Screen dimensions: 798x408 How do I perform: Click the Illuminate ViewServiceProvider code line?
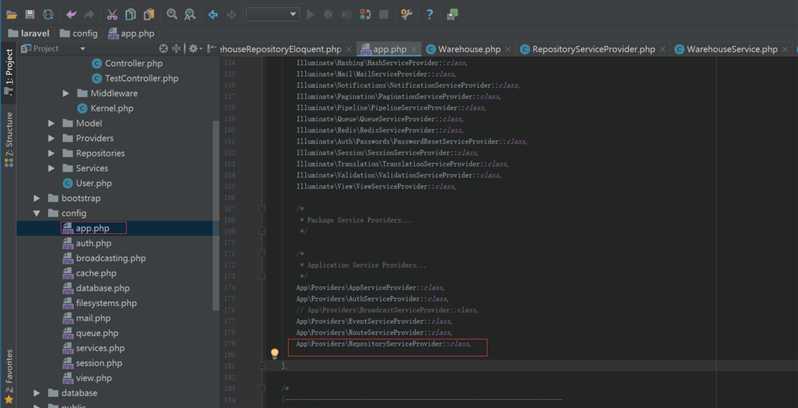[376, 187]
